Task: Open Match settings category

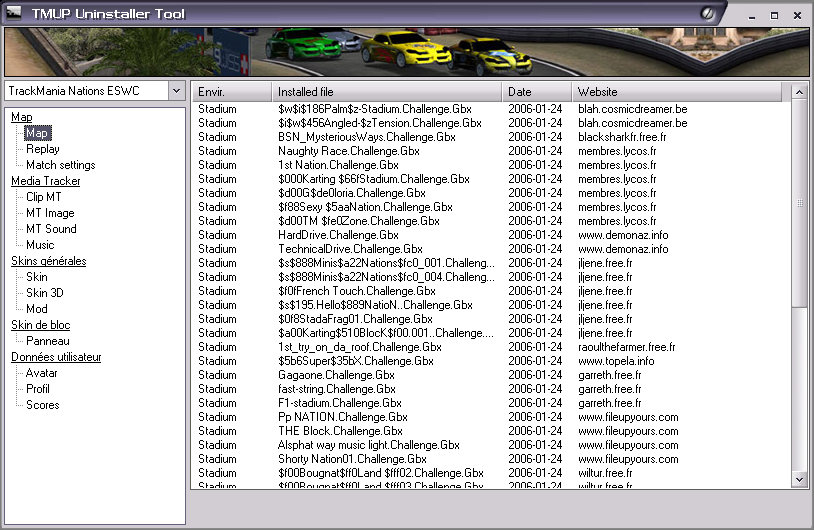Action: (61, 165)
